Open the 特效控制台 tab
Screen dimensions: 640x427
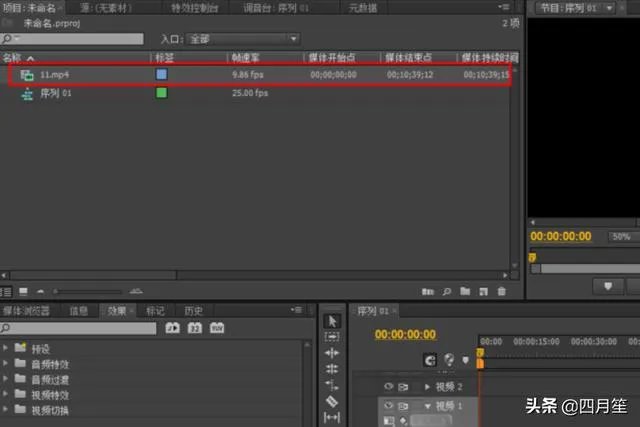(x=194, y=8)
